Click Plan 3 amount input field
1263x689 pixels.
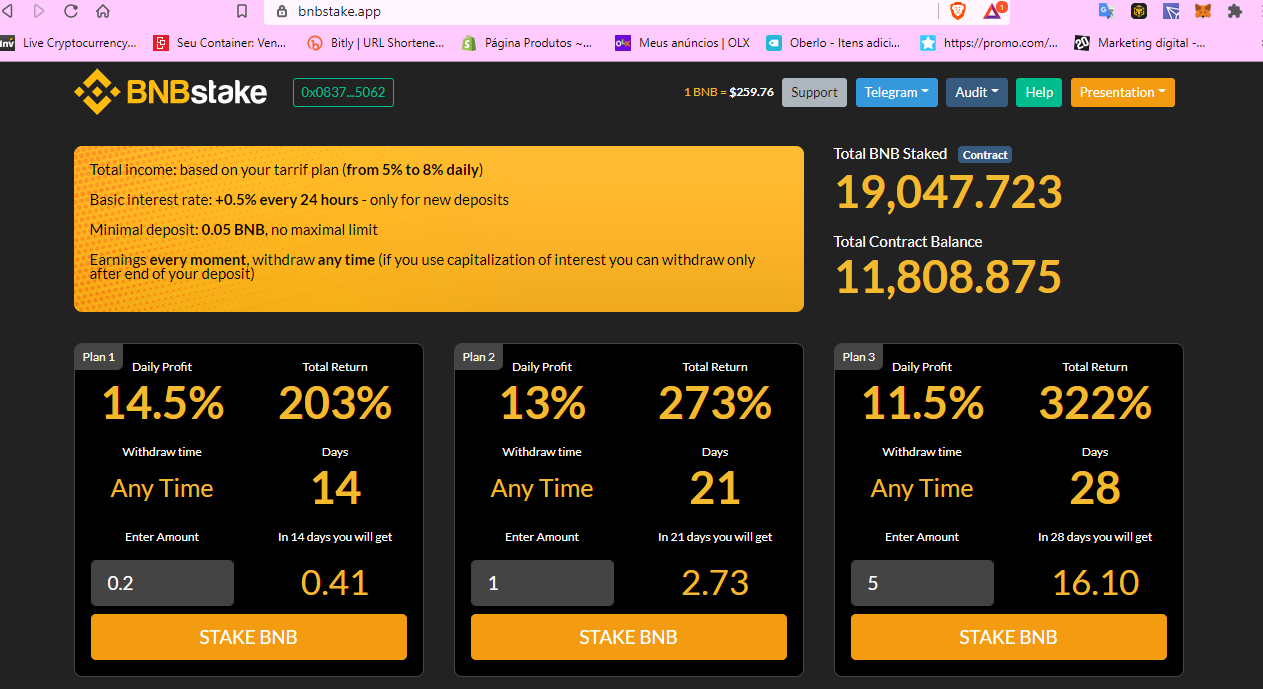(922, 583)
